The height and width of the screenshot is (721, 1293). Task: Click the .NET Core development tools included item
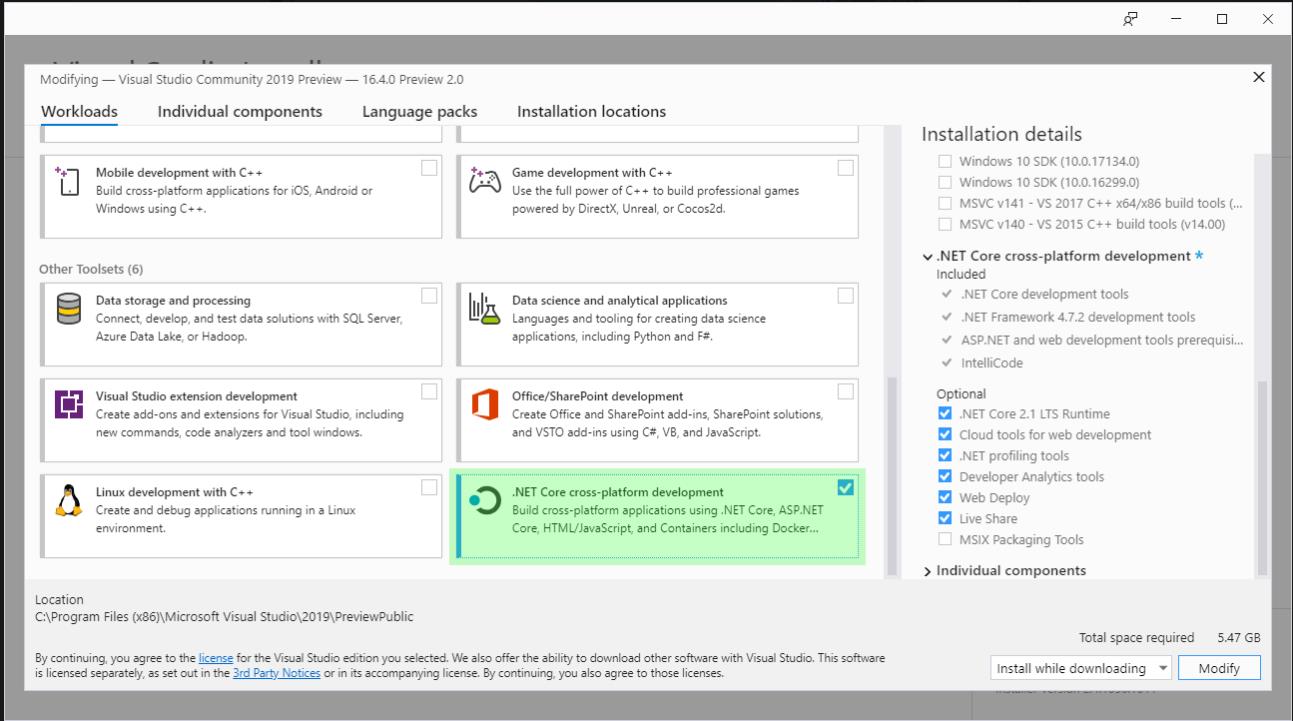click(1044, 294)
